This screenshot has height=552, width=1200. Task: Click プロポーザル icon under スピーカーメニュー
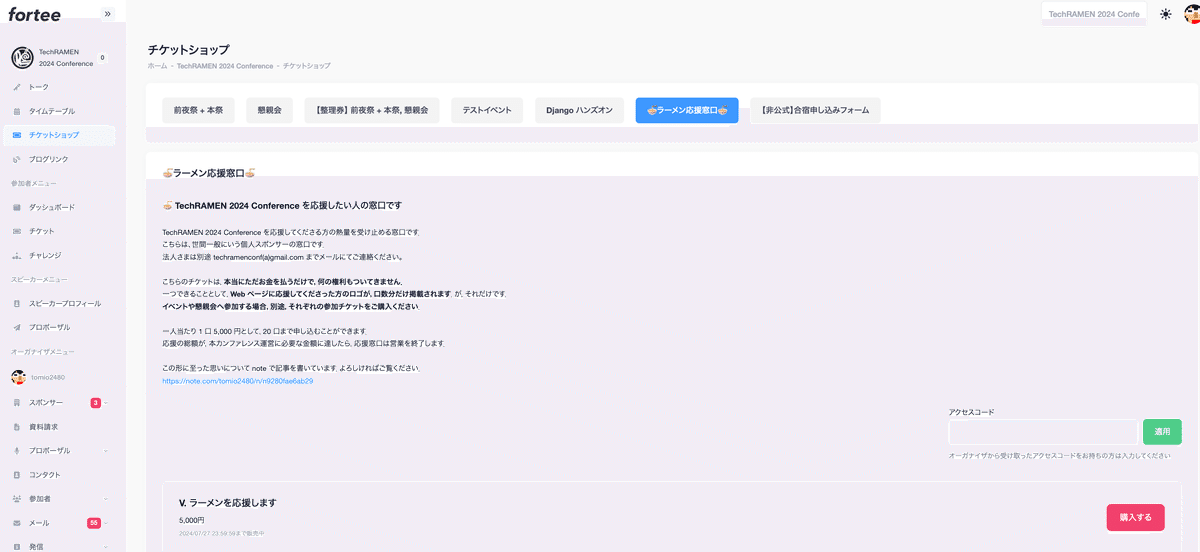[x=17, y=327]
